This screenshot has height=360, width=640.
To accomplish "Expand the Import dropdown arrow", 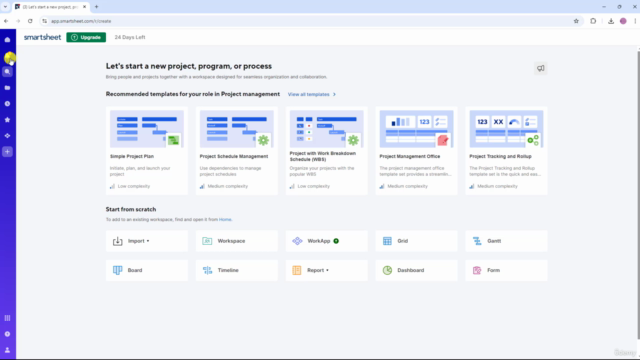I will 148,241.
